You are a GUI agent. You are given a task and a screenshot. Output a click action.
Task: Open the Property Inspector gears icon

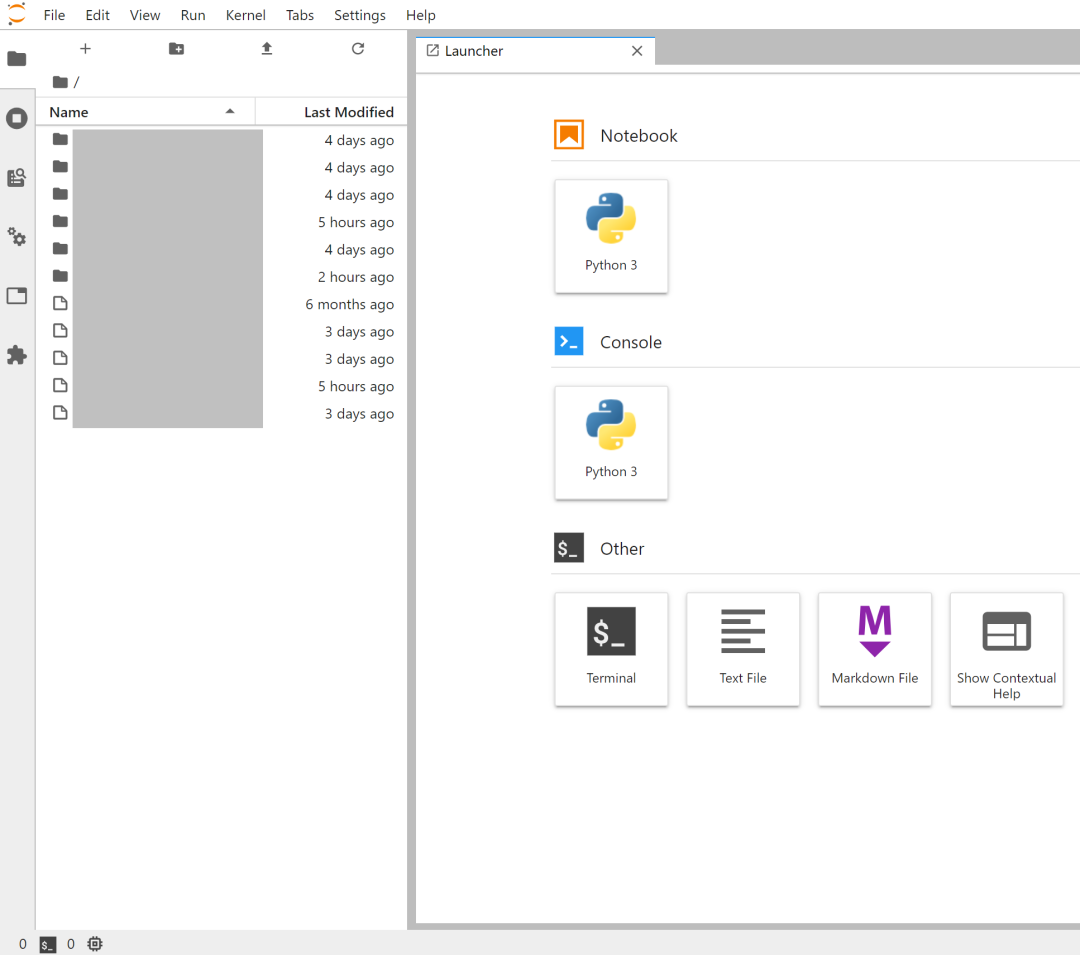coord(17,238)
